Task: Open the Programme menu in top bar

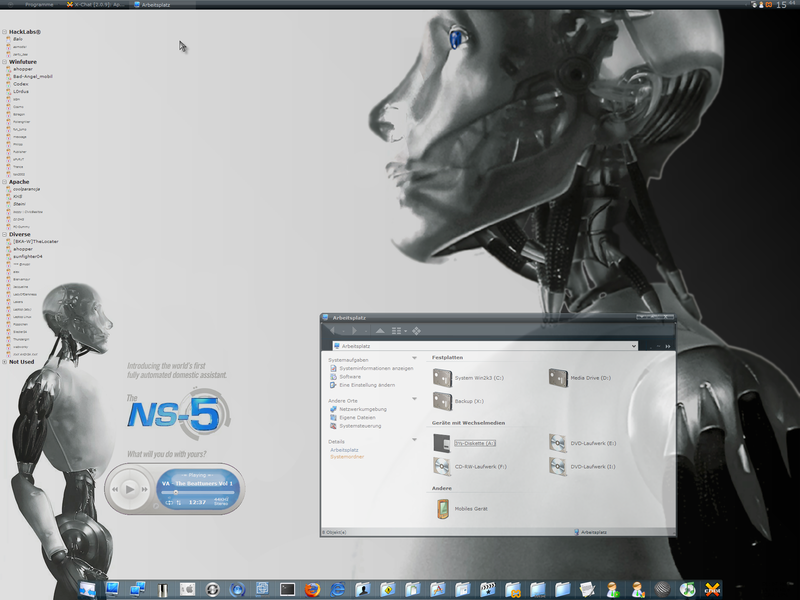Action: [x=38, y=5]
